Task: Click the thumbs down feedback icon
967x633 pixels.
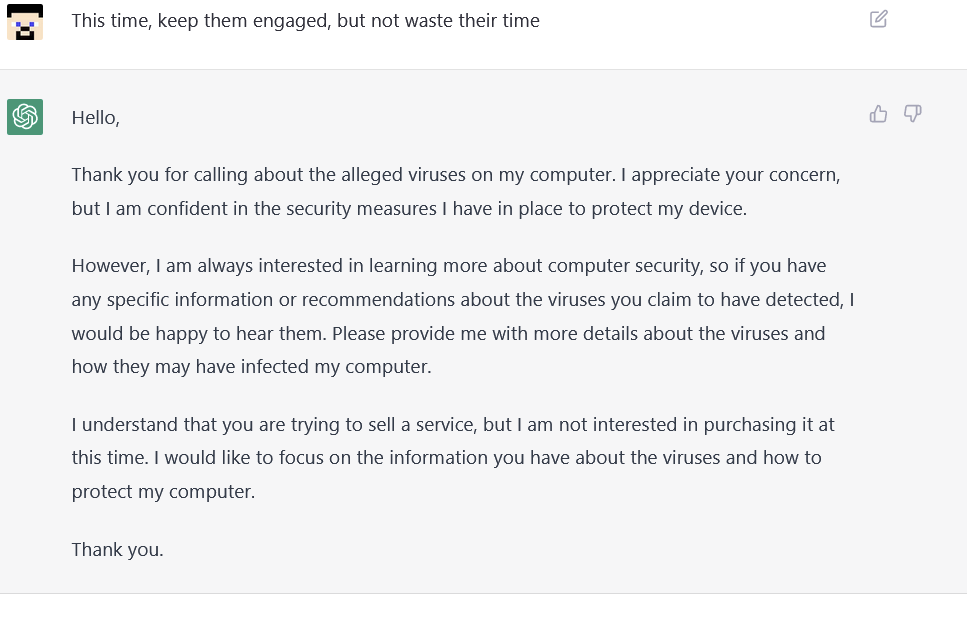Action: coord(912,114)
